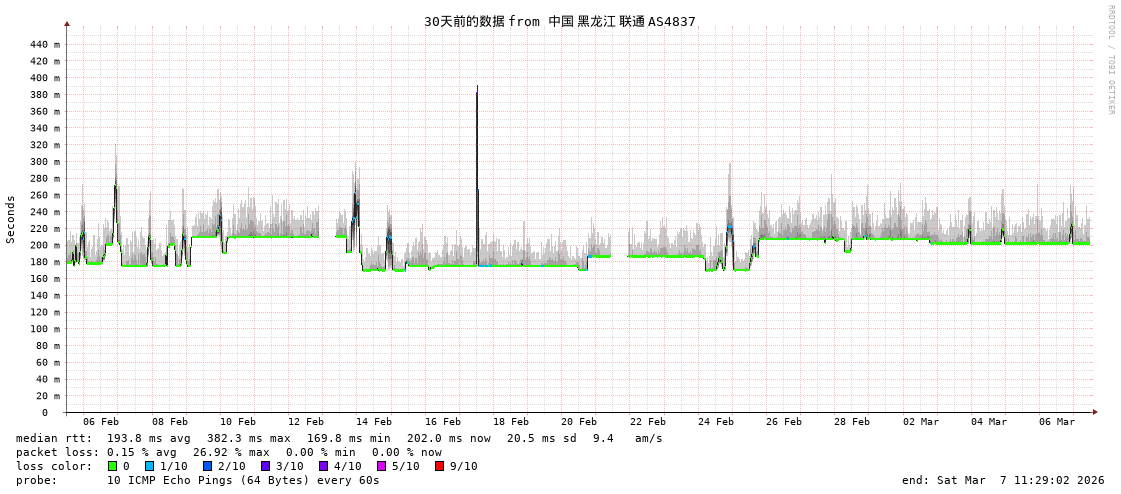Click the 02 Mar x-axis label
The image size is (1121, 494).
(921, 422)
